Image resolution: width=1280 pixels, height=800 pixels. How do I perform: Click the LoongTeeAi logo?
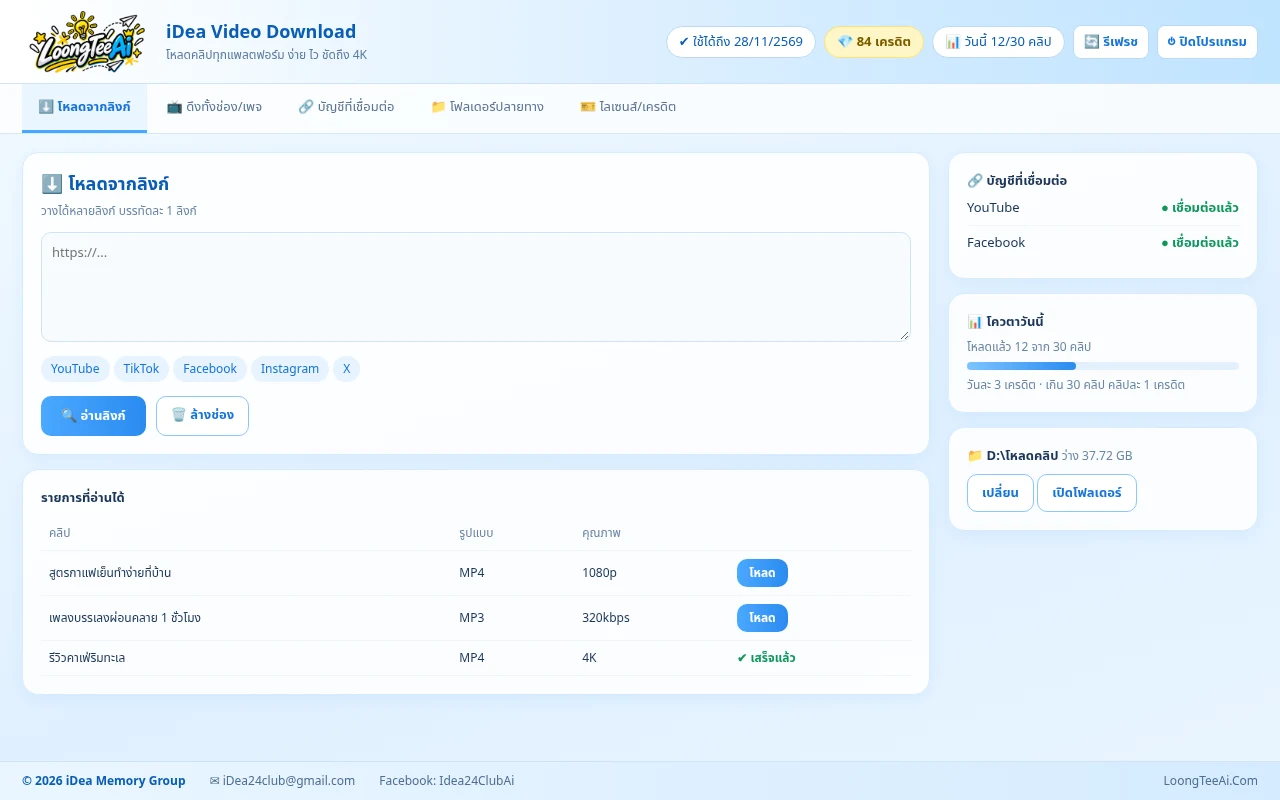click(87, 41)
